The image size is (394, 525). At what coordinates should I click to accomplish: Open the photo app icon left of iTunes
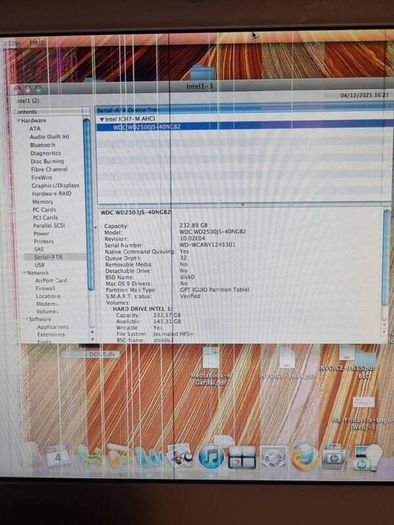[180, 456]
